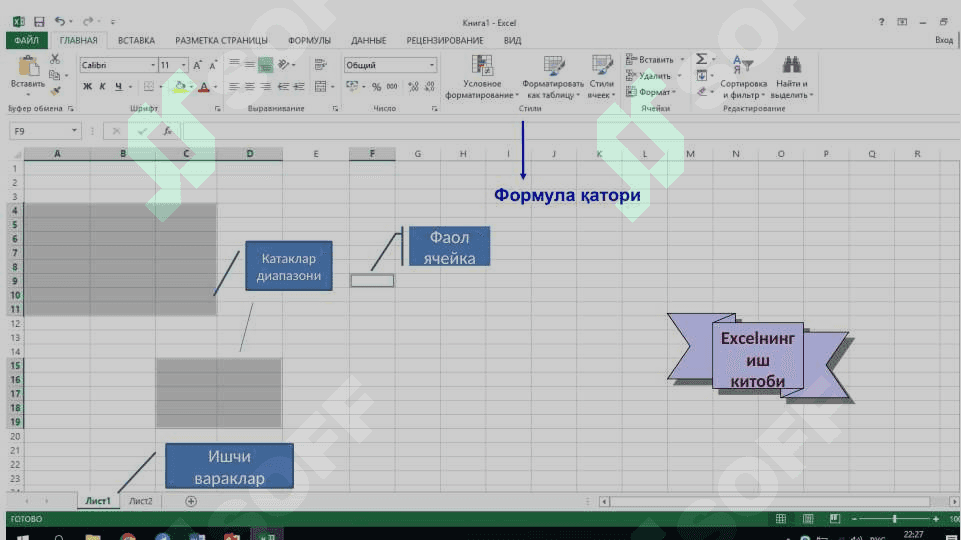Toggle Wrap Text in alignment group
Image resolution: width=961 pixels, height=540 pixels.
coord(320,64)
